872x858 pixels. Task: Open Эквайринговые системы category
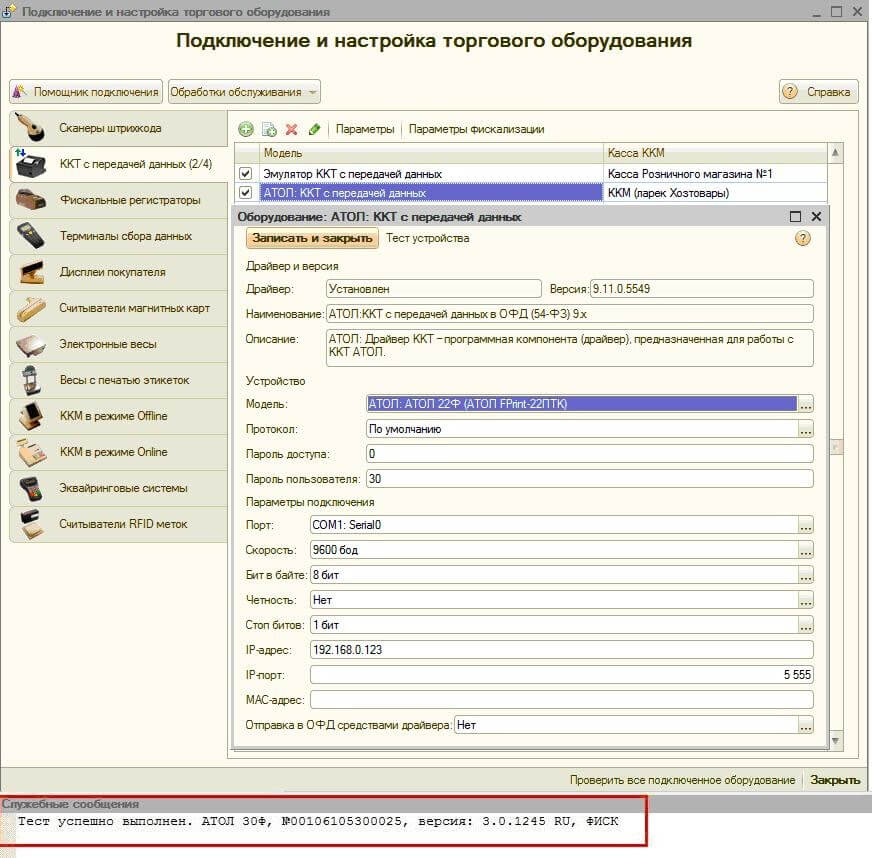point(118,488)
